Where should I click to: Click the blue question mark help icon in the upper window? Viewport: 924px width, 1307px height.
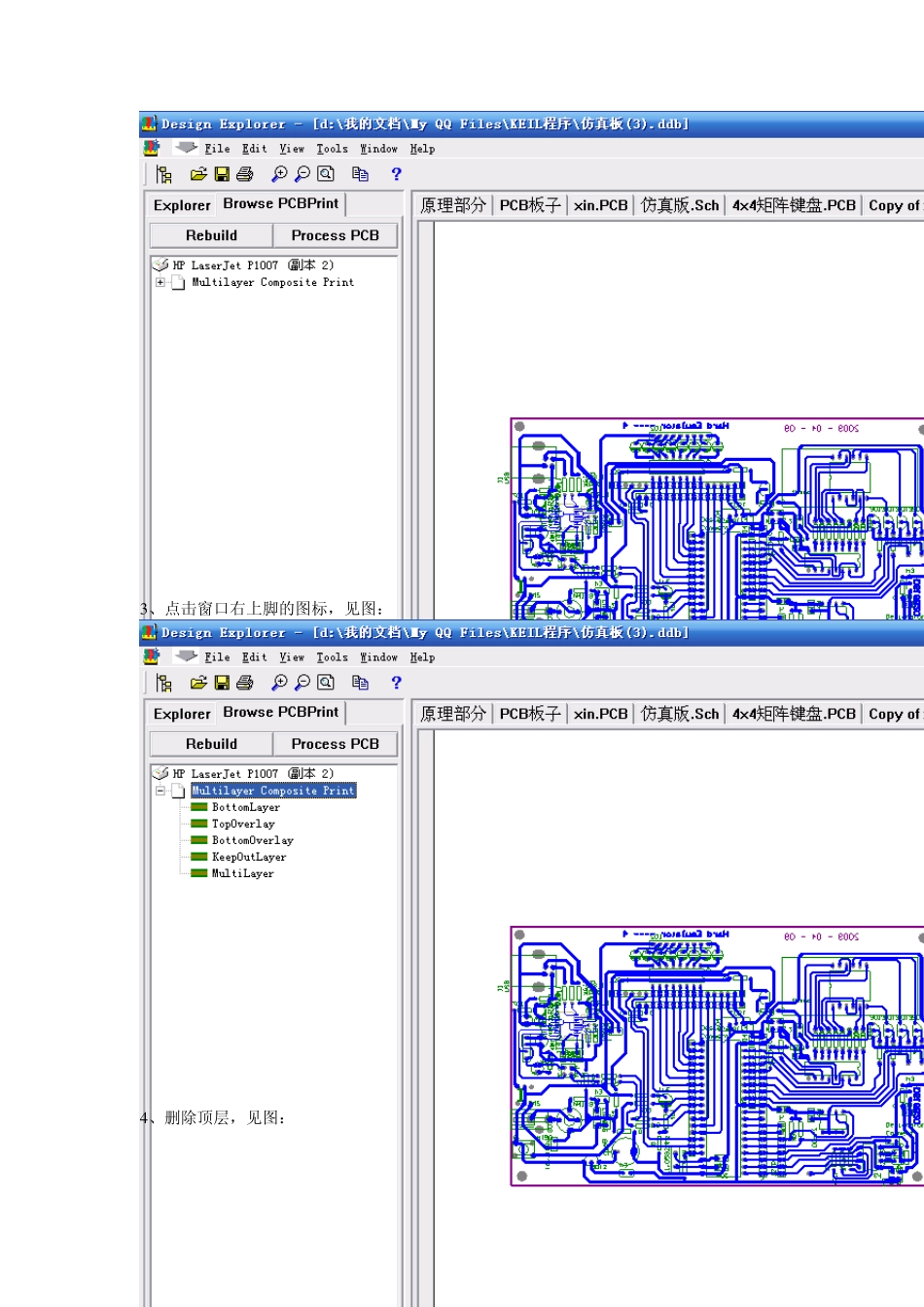(396, 174)
